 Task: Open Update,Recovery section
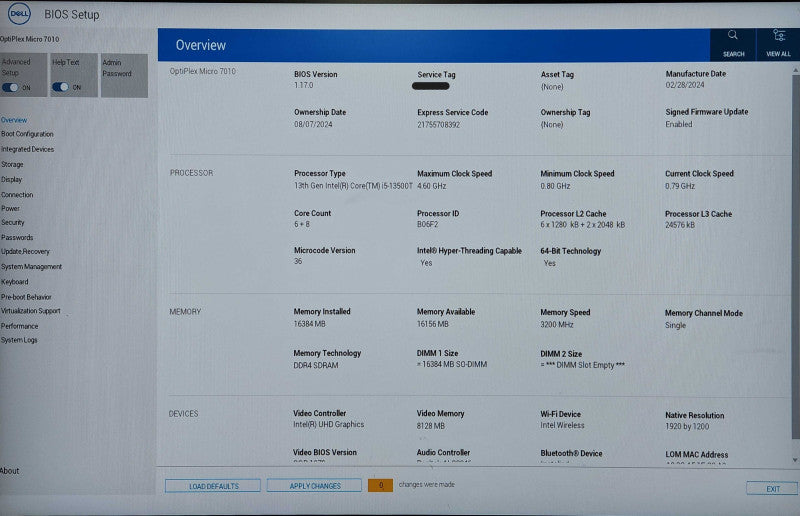coord(25,252)
